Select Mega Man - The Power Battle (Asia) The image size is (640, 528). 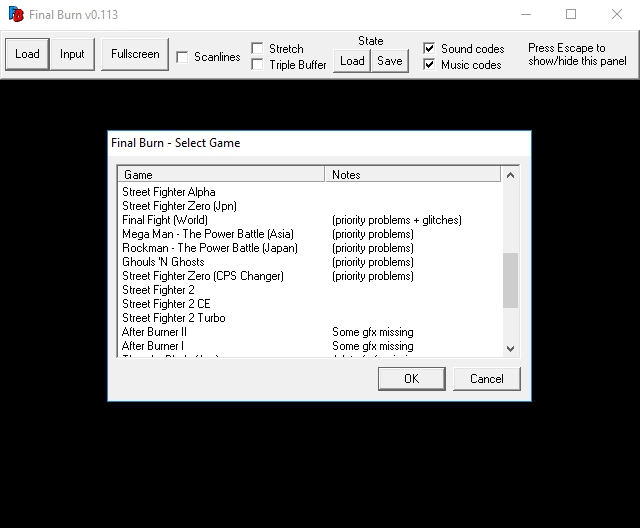[208, 234]
